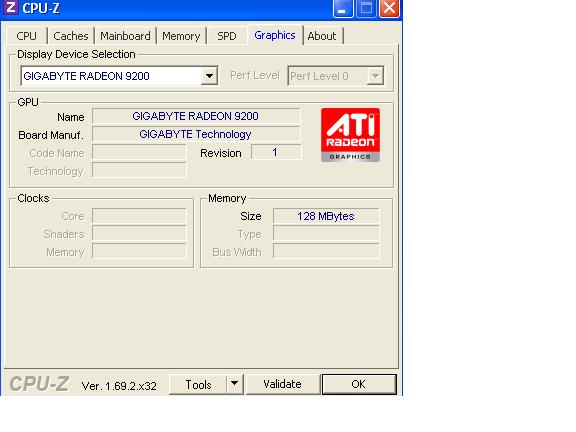Expand the Tools dropdown arrow

tap(235, 385)
